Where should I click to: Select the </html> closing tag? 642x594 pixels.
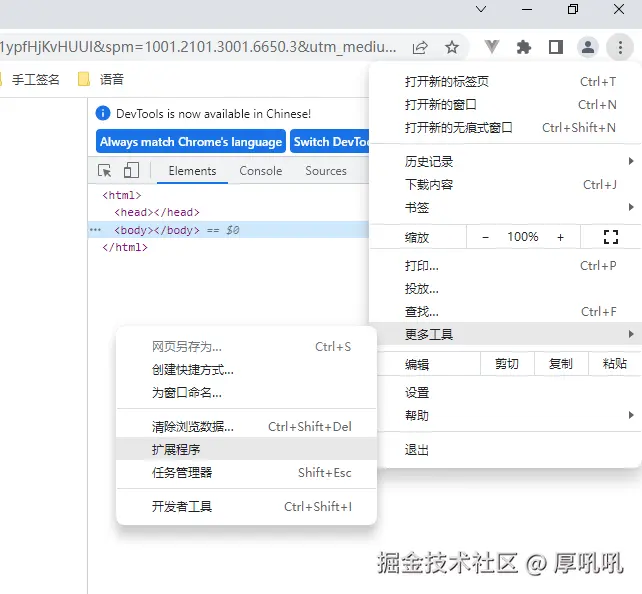tap(125, 247)
